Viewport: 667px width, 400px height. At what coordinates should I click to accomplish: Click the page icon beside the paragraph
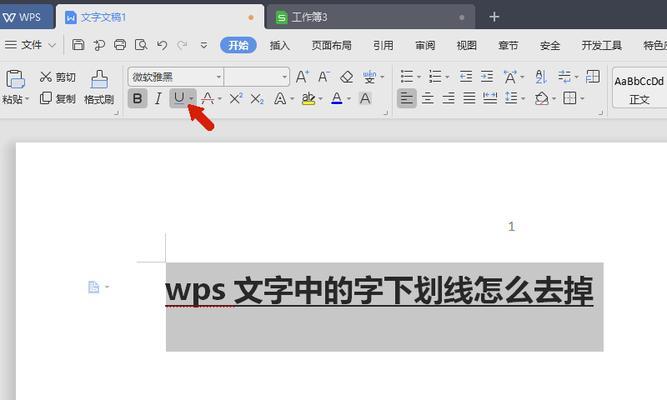pyautogui.click(x=94, y=287)
